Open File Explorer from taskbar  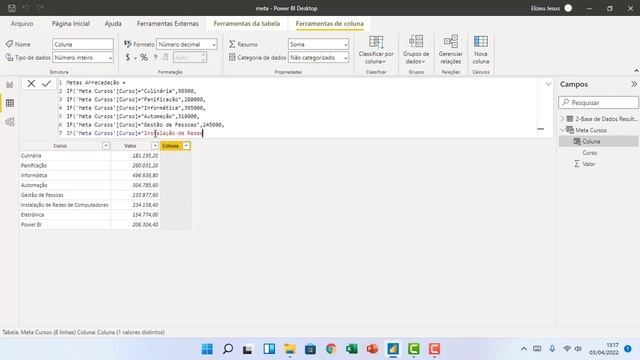pos(290,349)
